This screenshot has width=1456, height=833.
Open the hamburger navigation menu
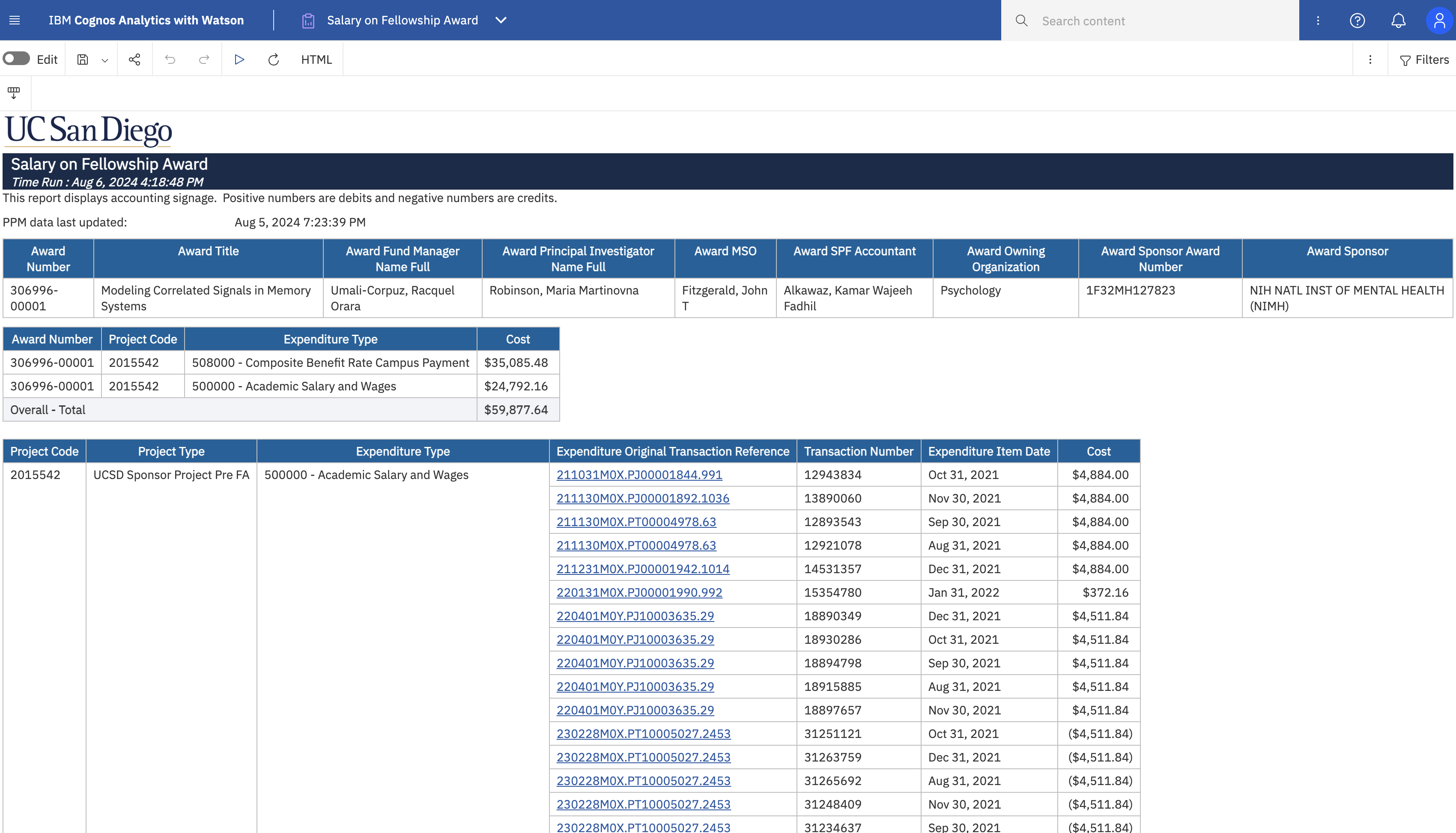click(x=15, y=21)
